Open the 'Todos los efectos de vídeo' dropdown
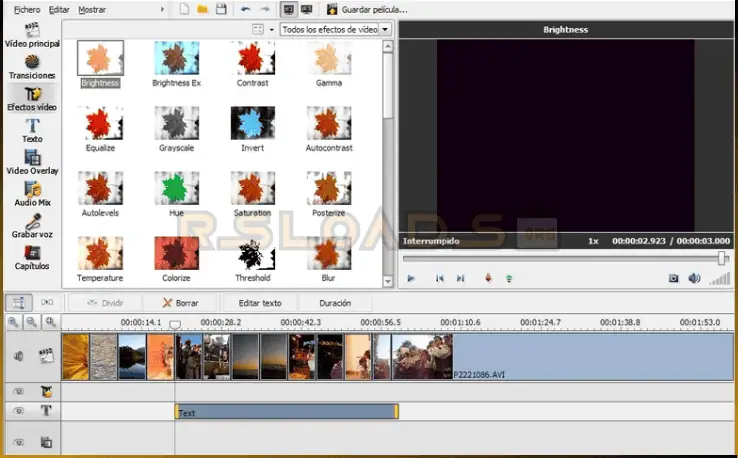The height and width of the screenshot is (458, 738). coord(335,30)
